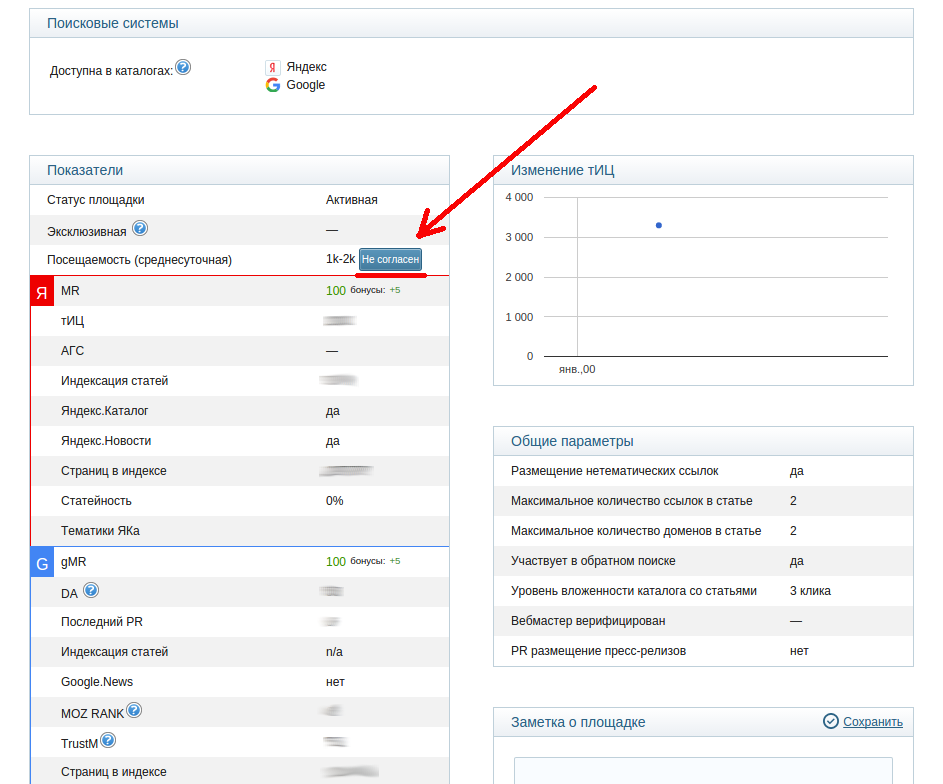Click the тИЦ row label

72,321
